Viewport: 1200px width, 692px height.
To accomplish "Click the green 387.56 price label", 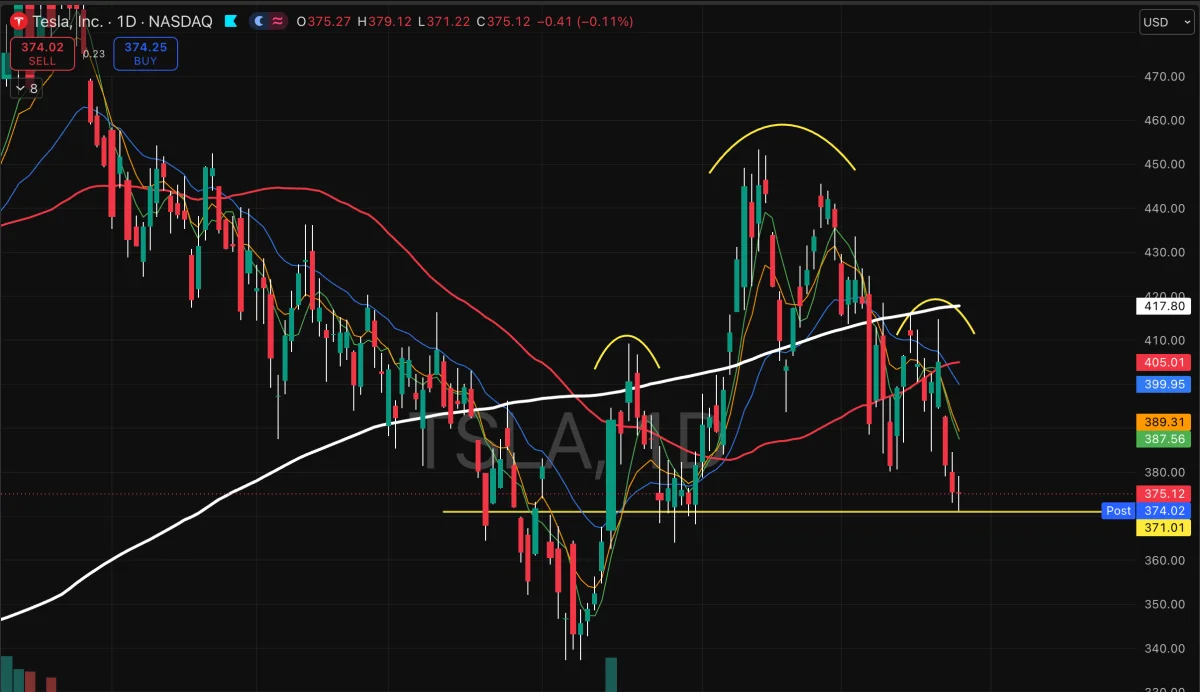I will coord(1163,439).
